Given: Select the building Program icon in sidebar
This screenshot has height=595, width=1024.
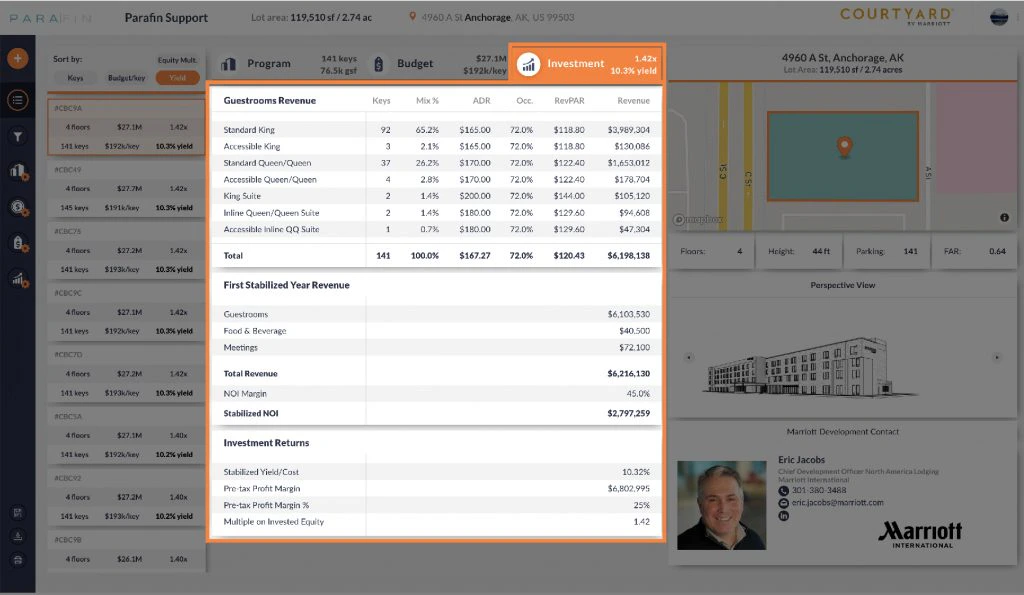Looking at the screenshot, I should coord(17,172).
